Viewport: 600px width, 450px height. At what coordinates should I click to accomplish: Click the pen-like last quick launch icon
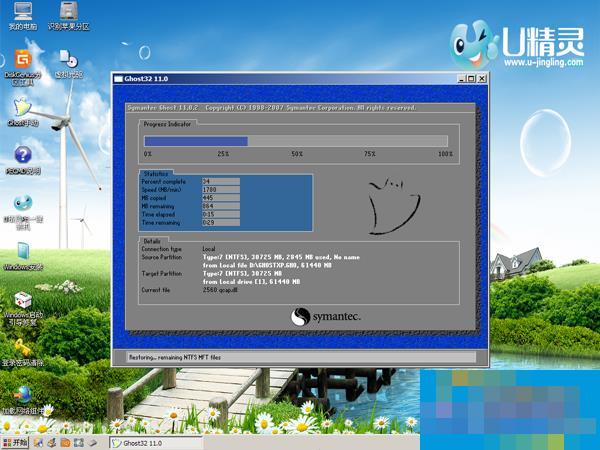click(x=92, y=443)
